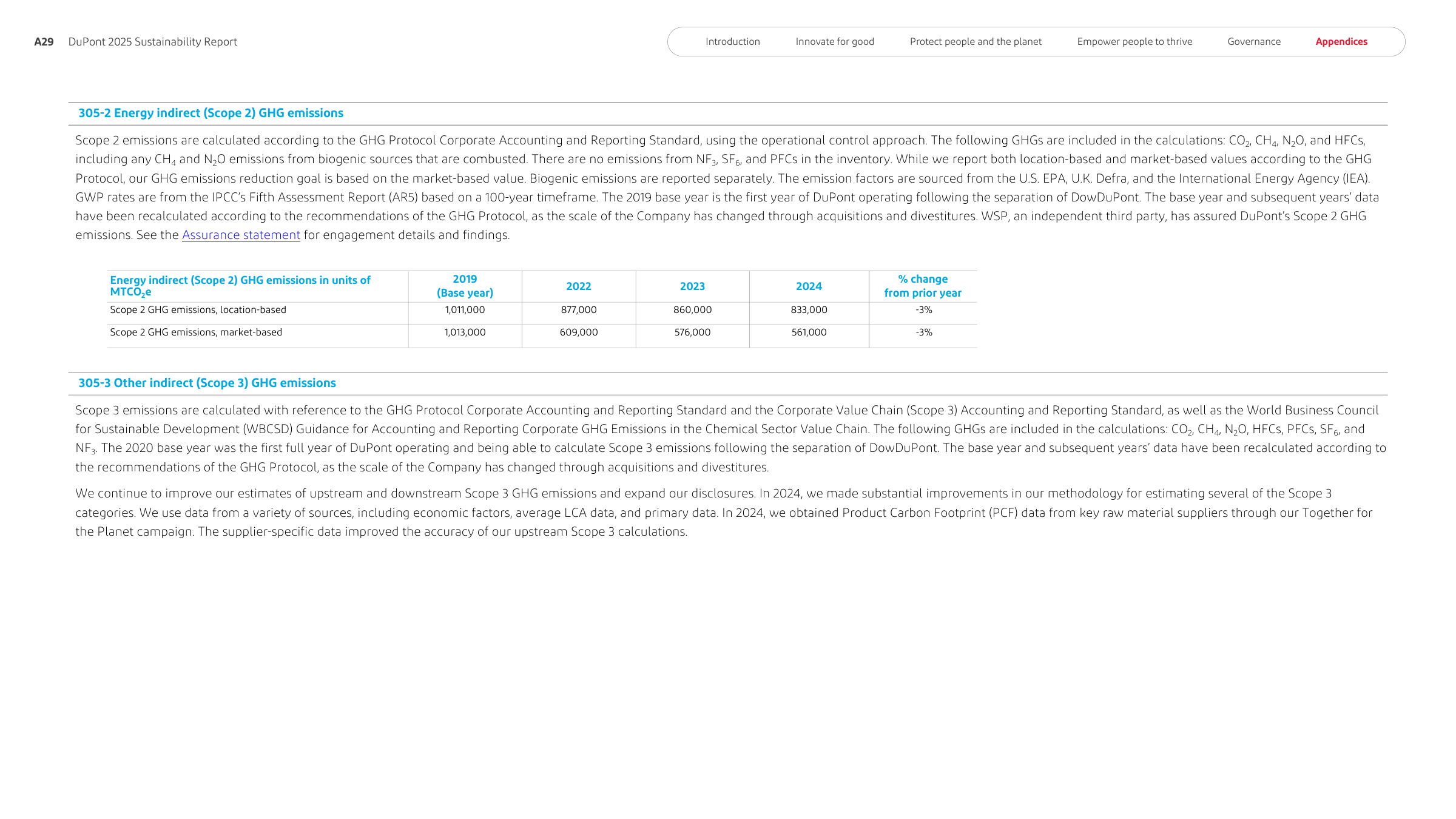Select the 2019 (Base year) column header
This screenshot has height=819, width=1456.
tap(465, 286)
